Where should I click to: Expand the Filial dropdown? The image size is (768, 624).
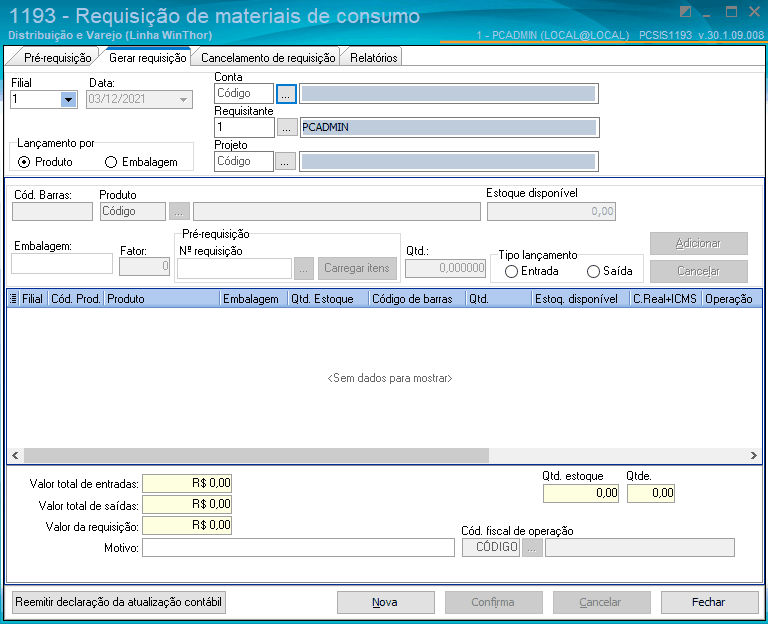point(69,99)
